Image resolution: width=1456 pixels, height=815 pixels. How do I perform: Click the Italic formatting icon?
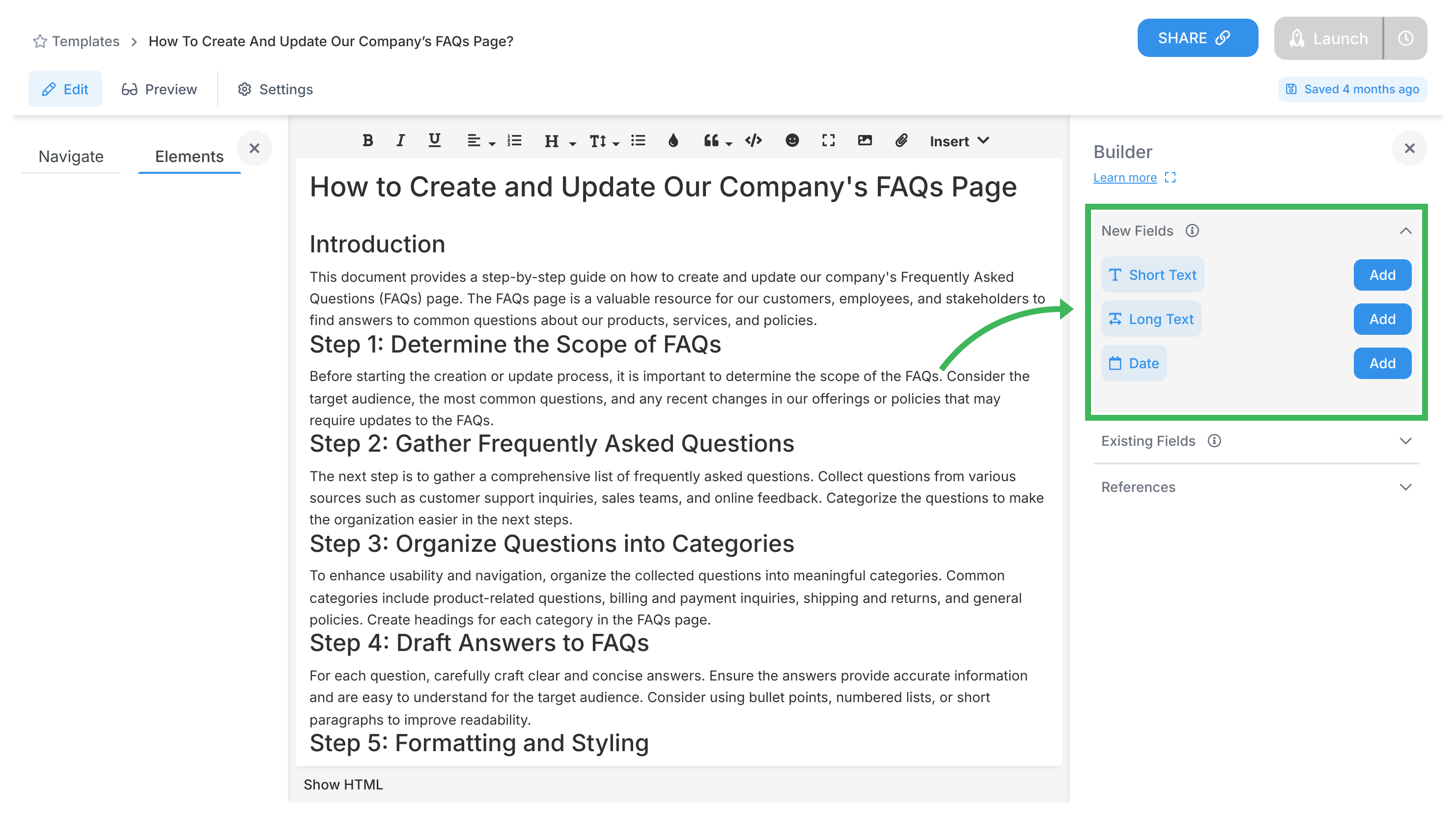(399, 140)
